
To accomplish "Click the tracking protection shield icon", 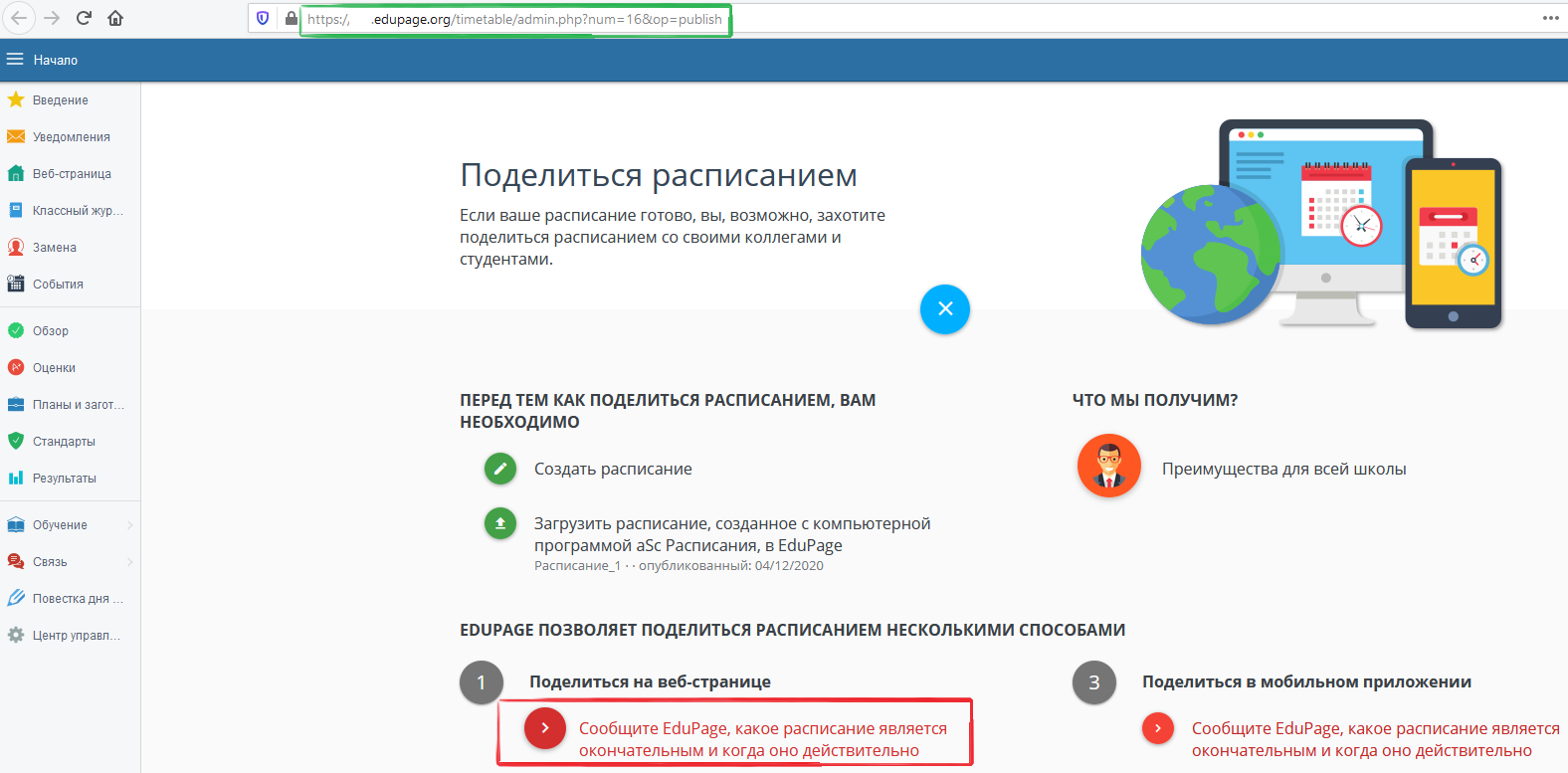I will click(x=263, y=18).
